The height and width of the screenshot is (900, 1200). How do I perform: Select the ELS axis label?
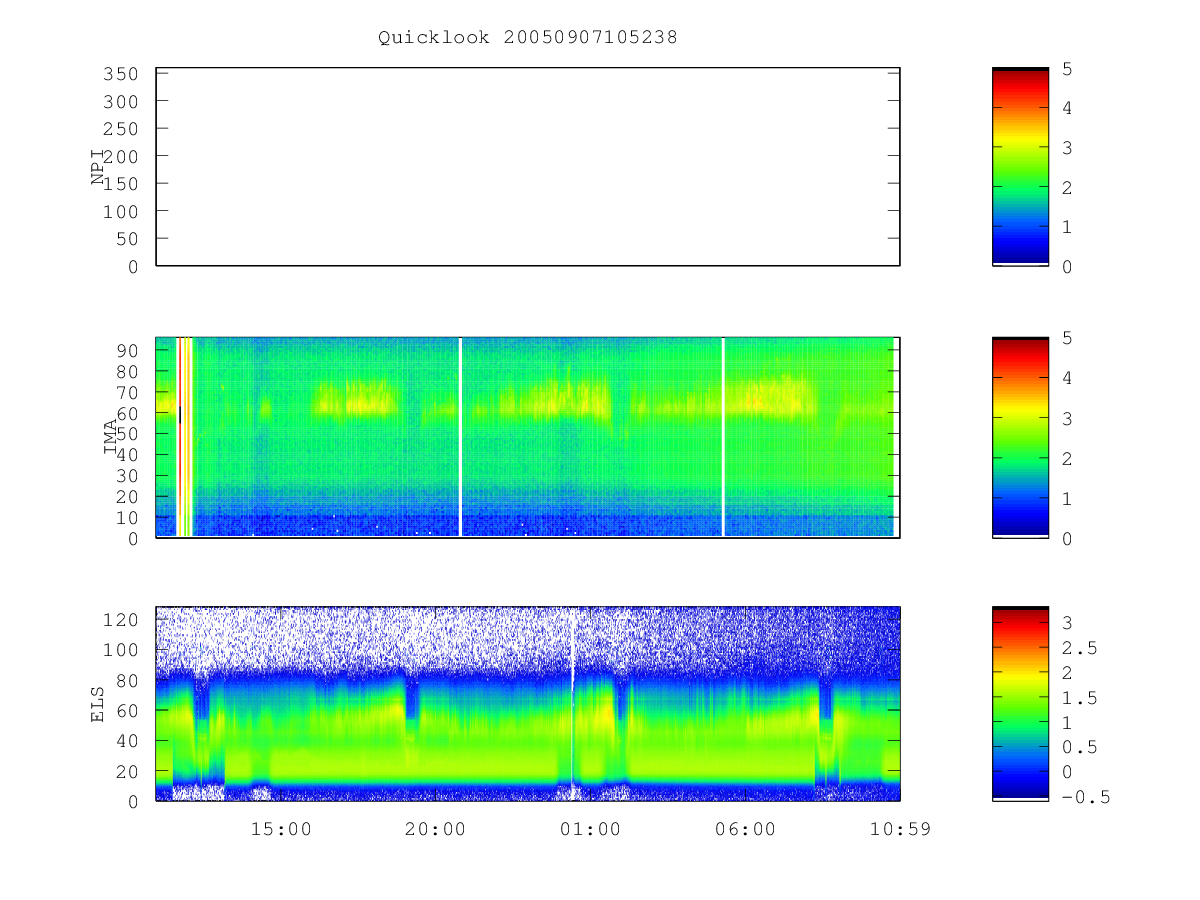pos(98,704)
